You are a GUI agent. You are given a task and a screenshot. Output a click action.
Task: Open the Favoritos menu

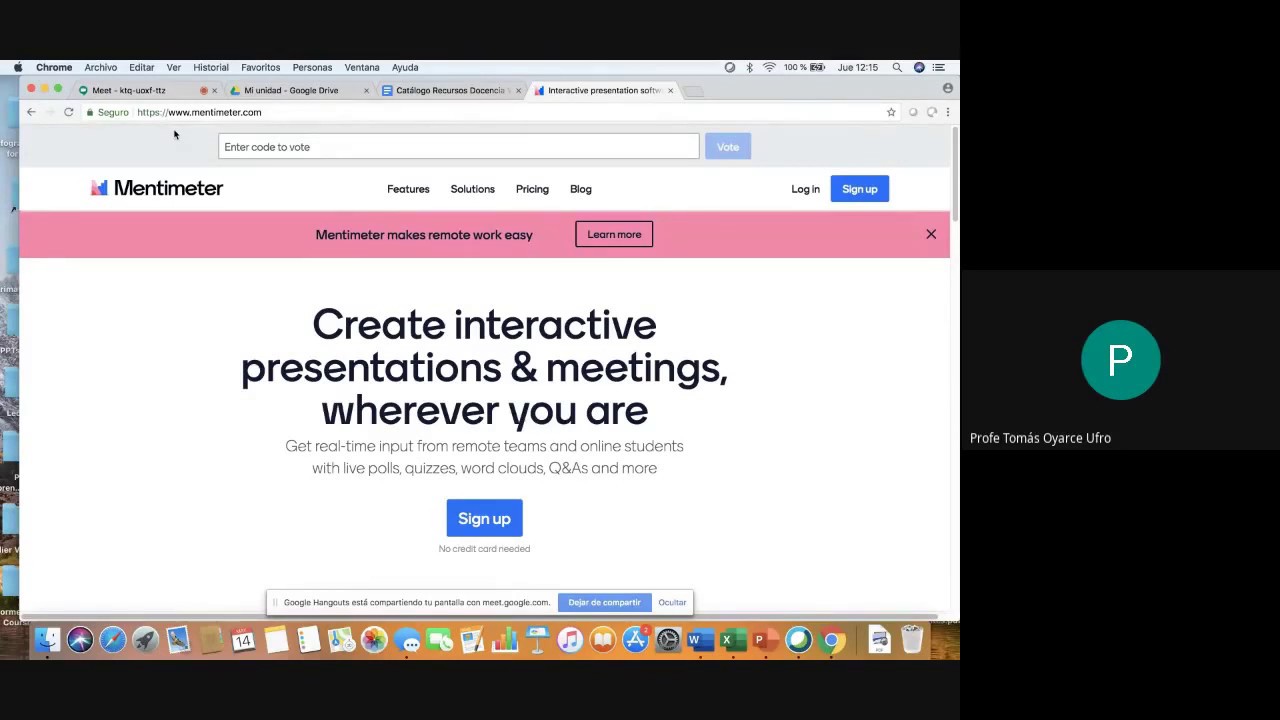pyautogui.click(x=260, y=67)
